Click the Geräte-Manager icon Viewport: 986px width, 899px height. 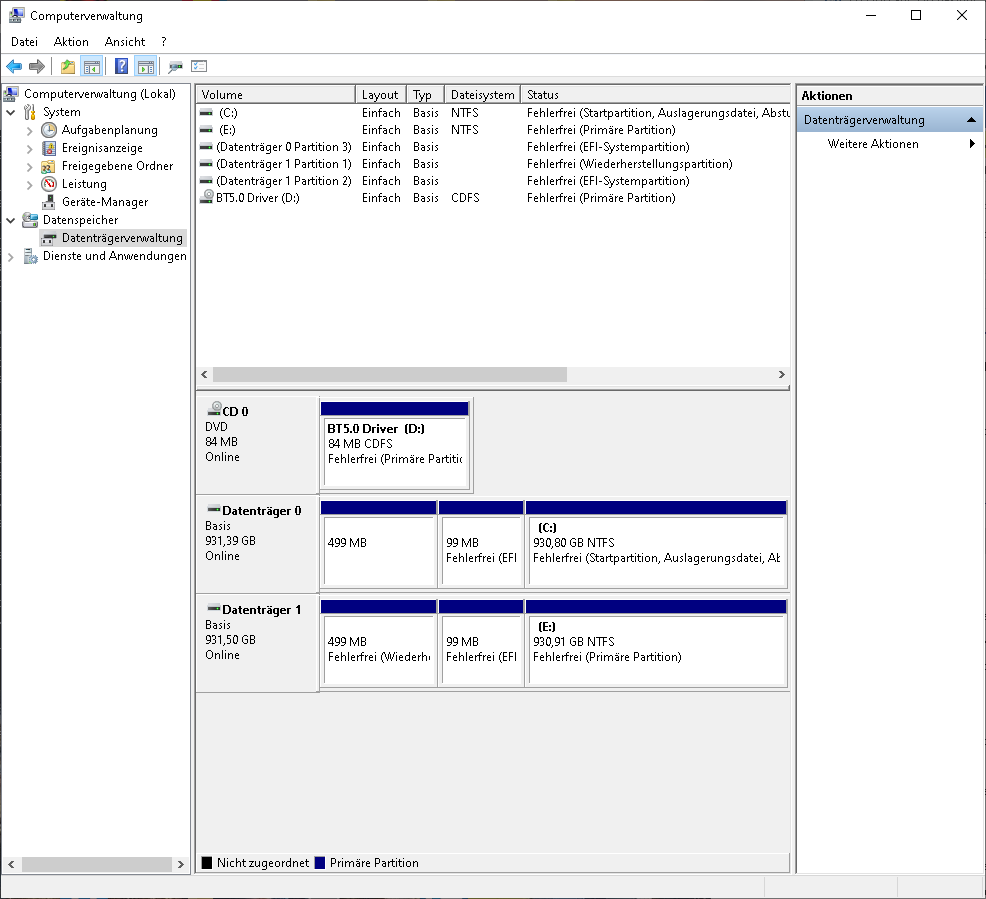tap(48, 202)
